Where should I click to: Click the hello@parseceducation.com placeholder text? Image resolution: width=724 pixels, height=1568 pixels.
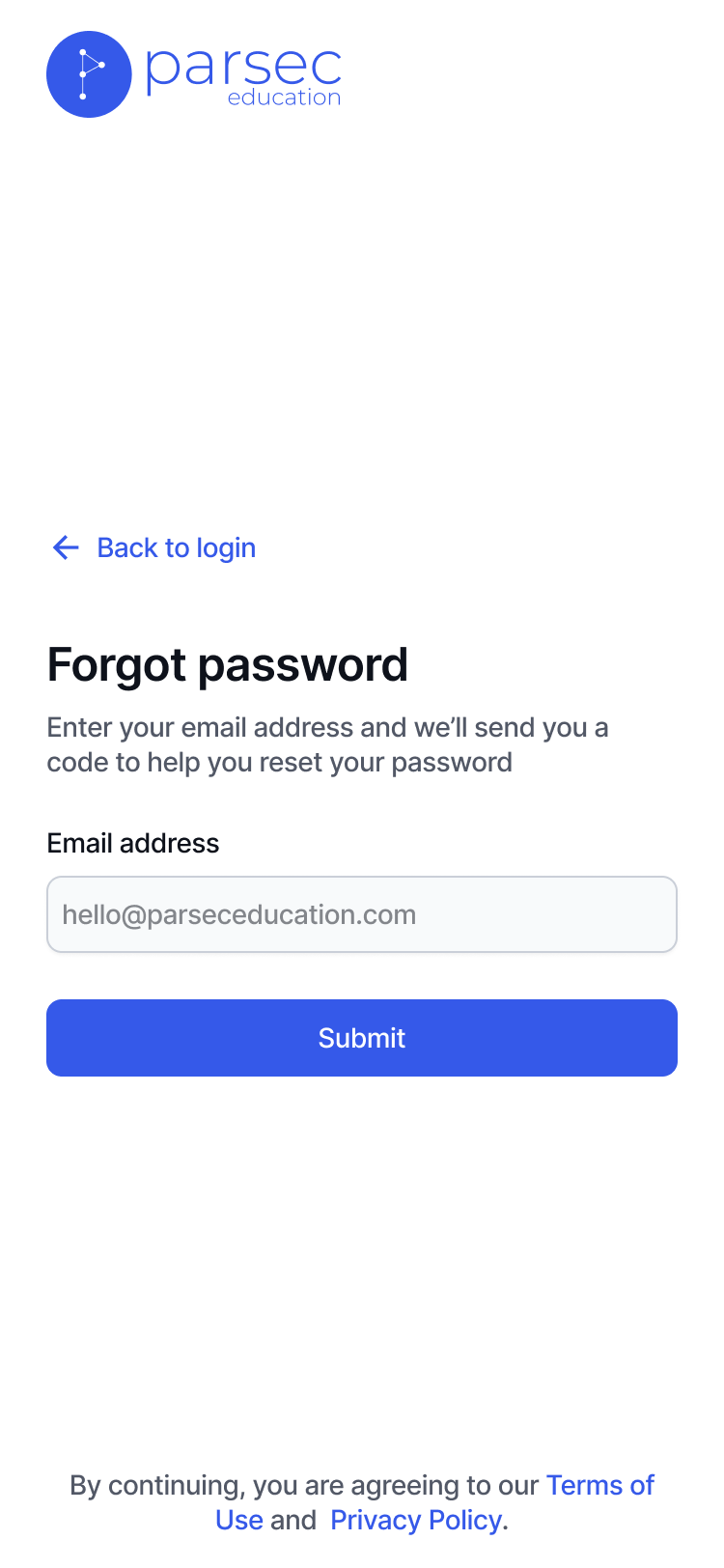(239, 914)
